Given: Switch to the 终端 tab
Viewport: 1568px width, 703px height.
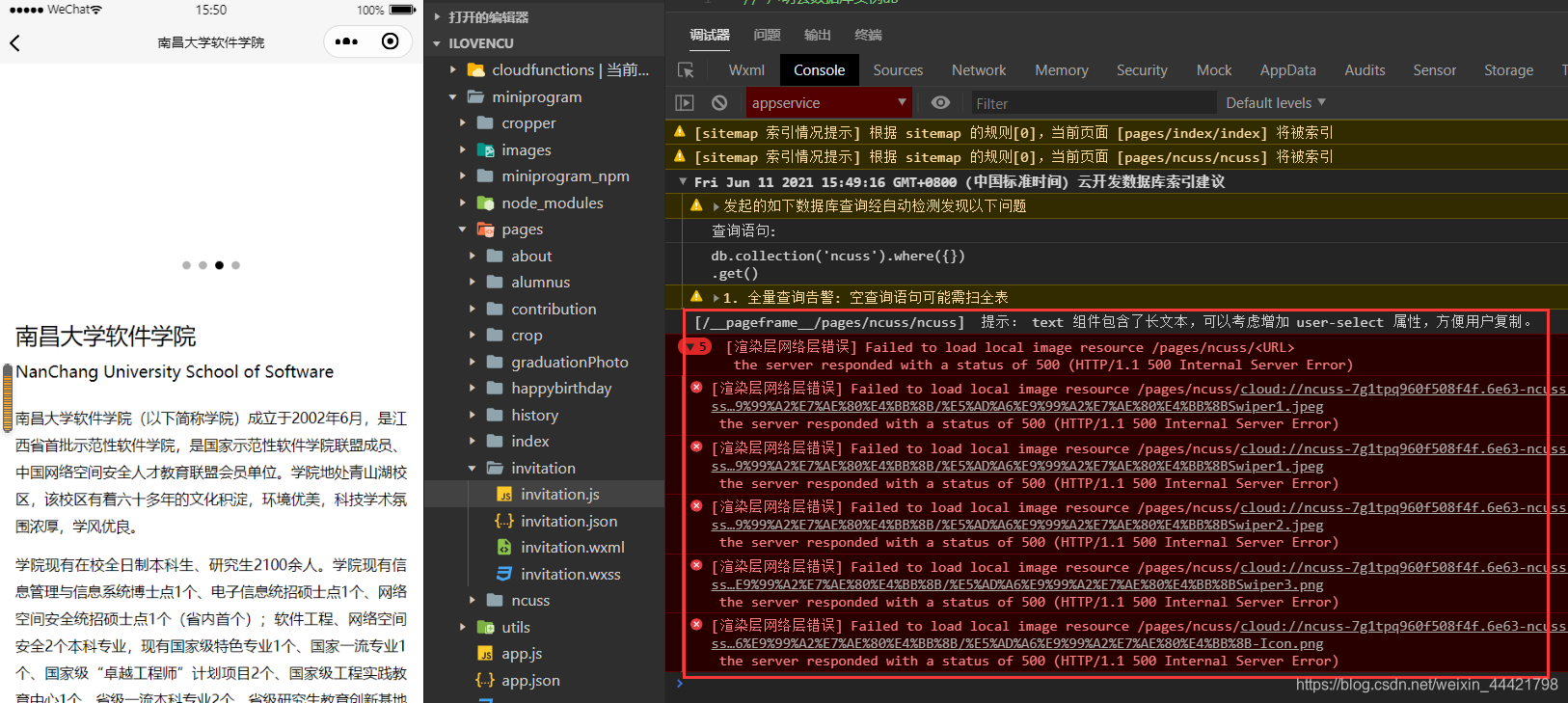Looking at the screenshot, I should click(x=868, y=35).
